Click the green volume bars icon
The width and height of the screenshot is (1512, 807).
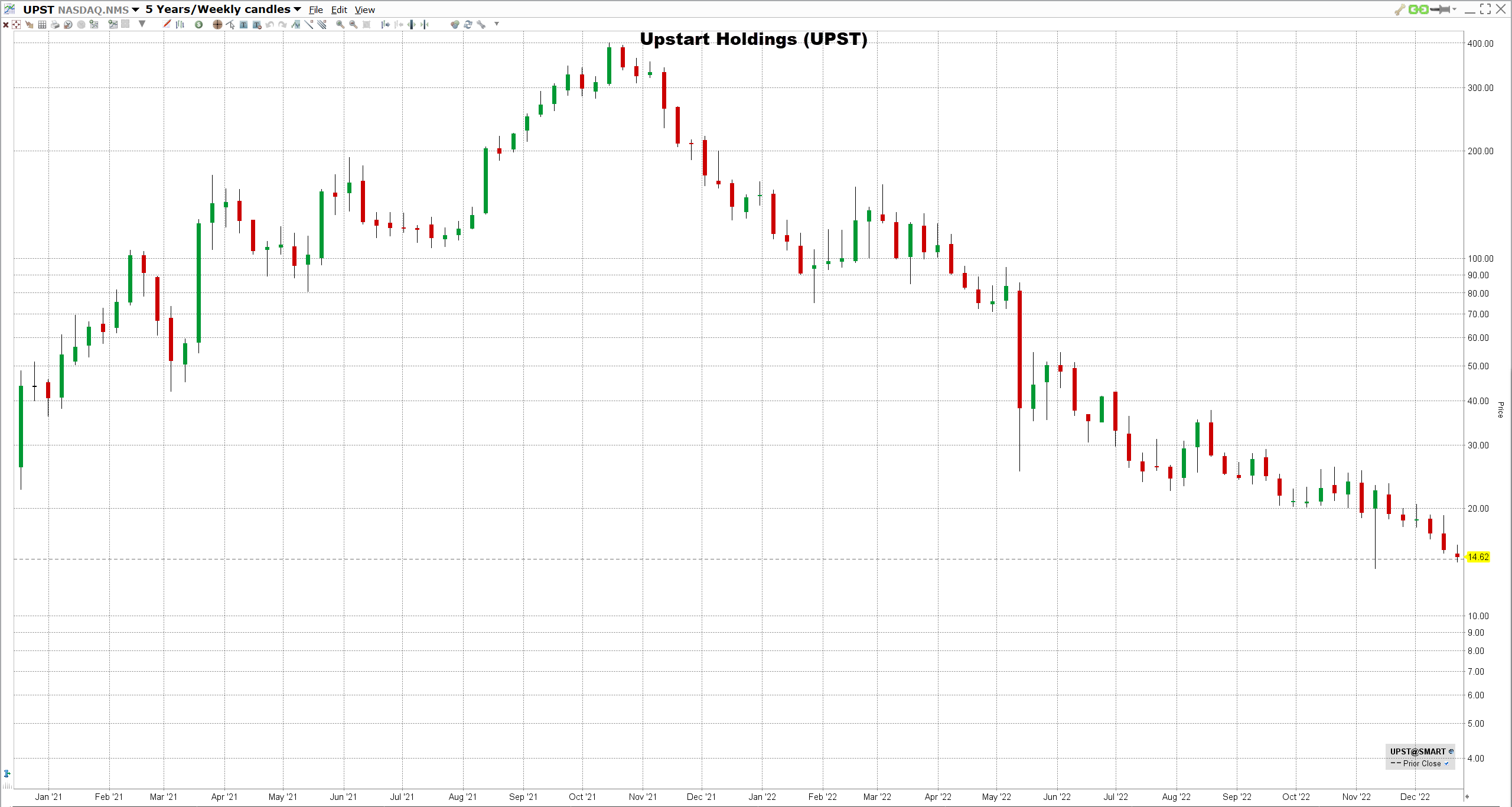pos(296,24)
